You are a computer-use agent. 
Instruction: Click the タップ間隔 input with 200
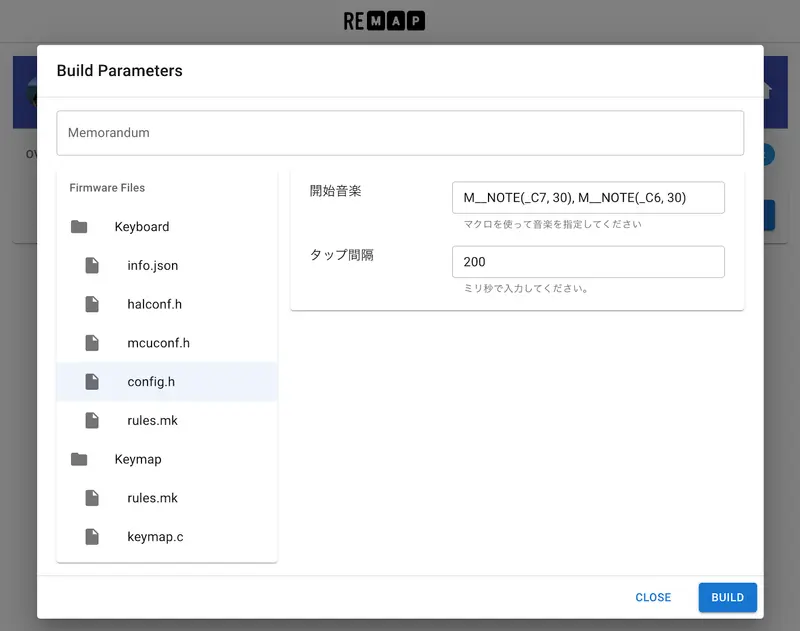pyautogui.click(x=587, y=262)
